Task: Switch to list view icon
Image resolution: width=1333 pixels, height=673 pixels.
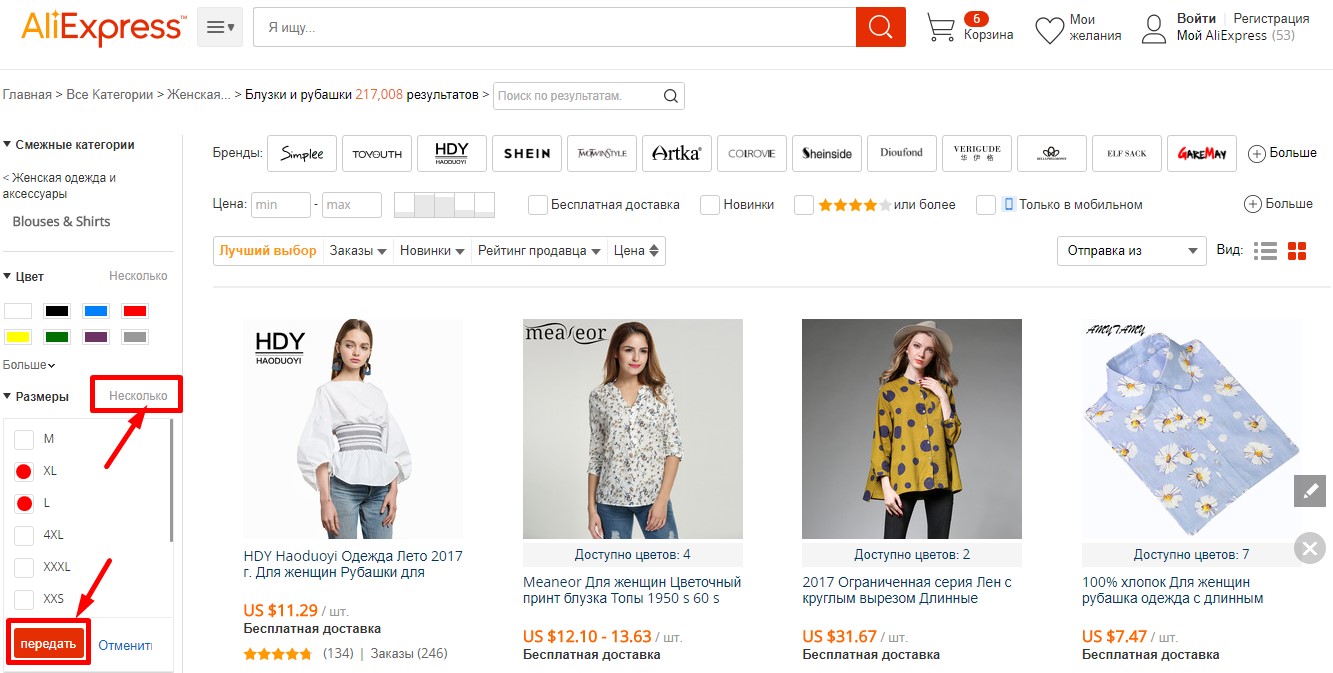Action: (1265, 251)
